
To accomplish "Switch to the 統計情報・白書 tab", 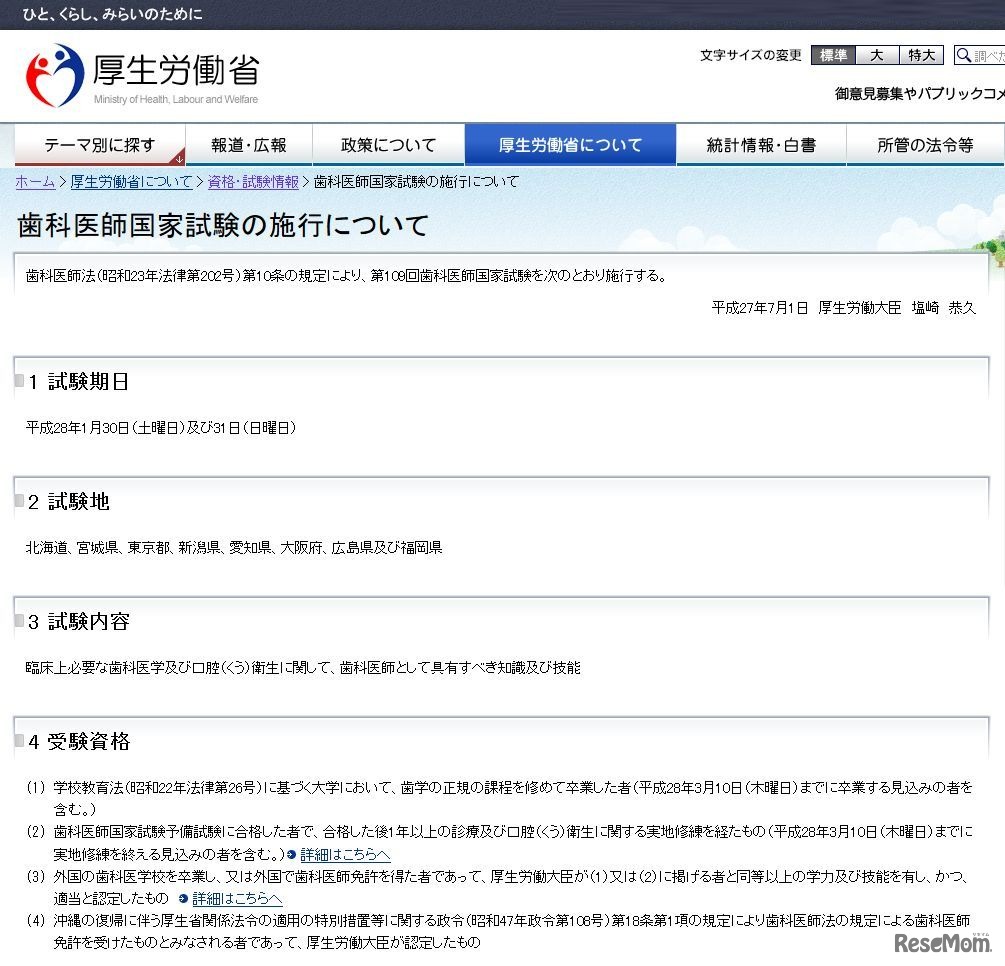I will (x=761, y=143).
